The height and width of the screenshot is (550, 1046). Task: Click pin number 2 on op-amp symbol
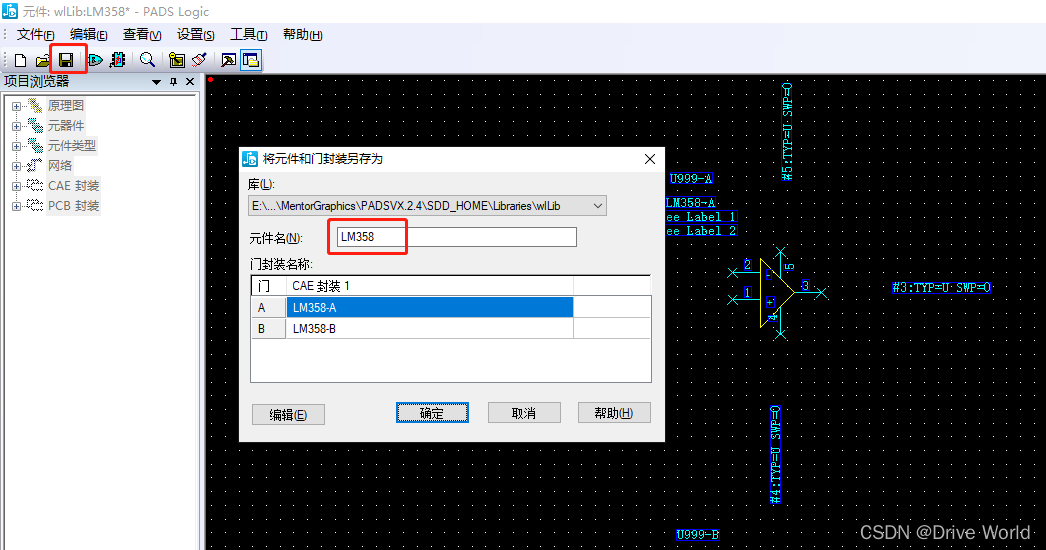pos(748,264)
